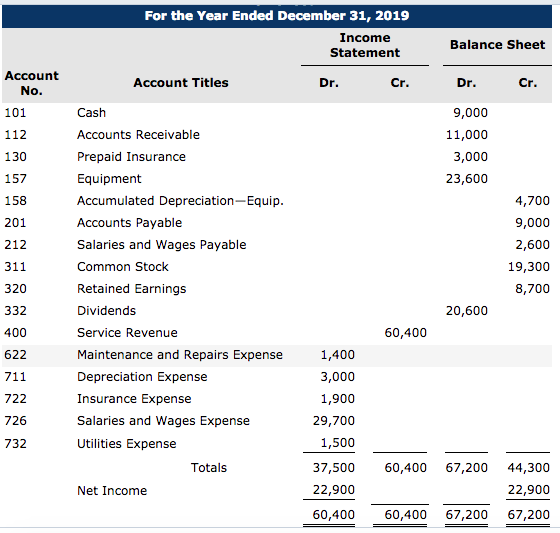Click the Dividends 20,600 debit amount

coord(466,311)
